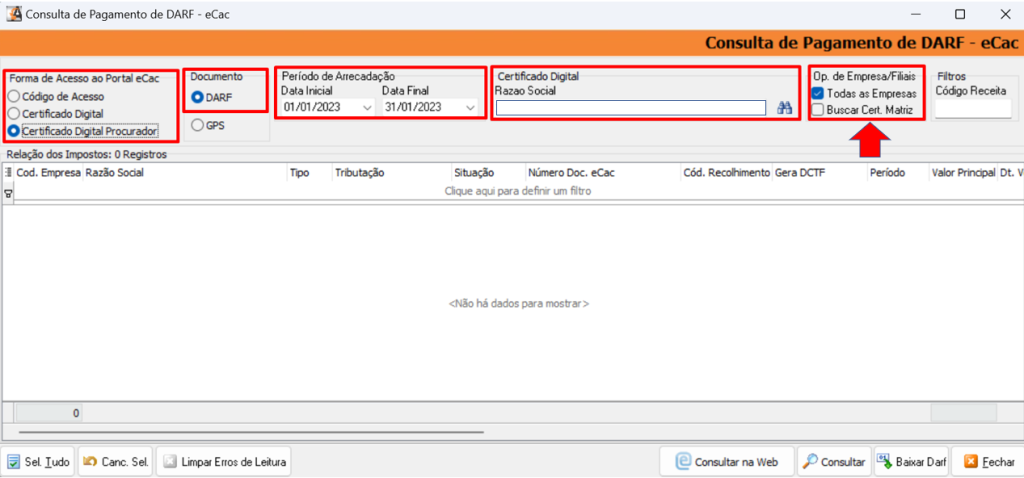The width and height of the screenshot is (1024, 478).
Task: Click the Período column header
Action: [x=897, y=173]
